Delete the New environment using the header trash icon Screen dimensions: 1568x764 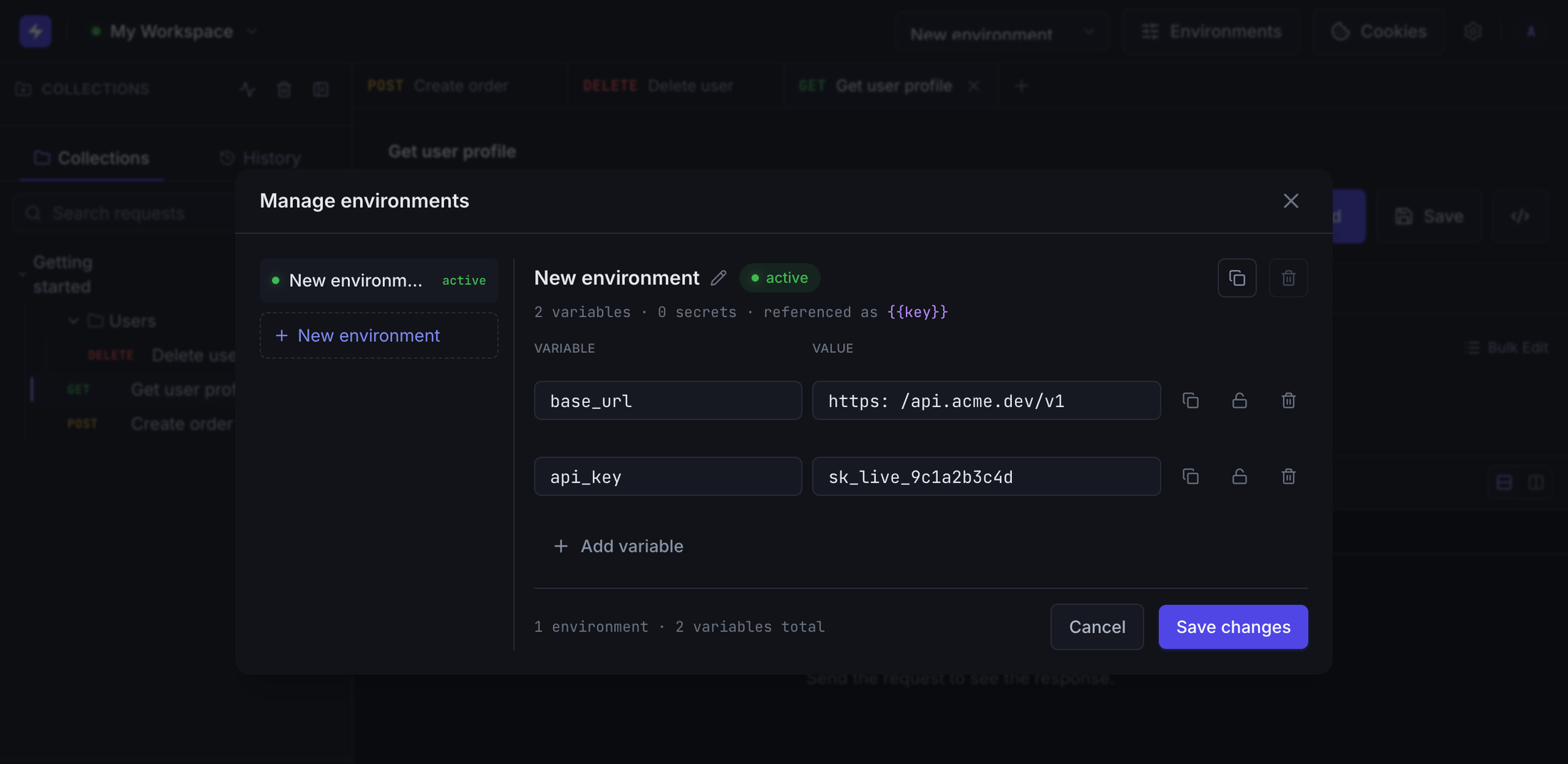(1289, 278)
